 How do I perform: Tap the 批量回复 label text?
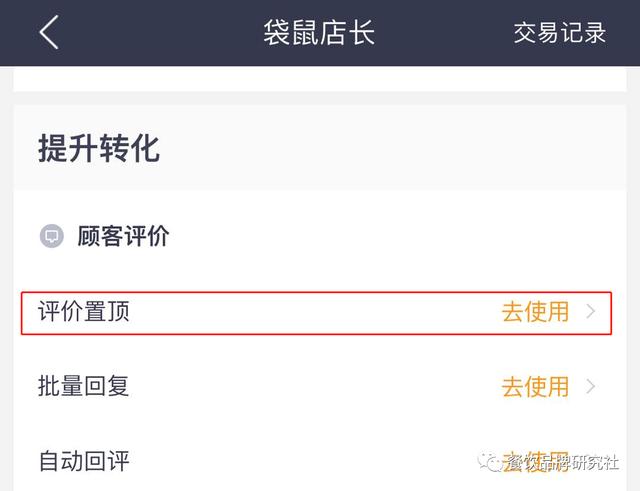[84, 386]
